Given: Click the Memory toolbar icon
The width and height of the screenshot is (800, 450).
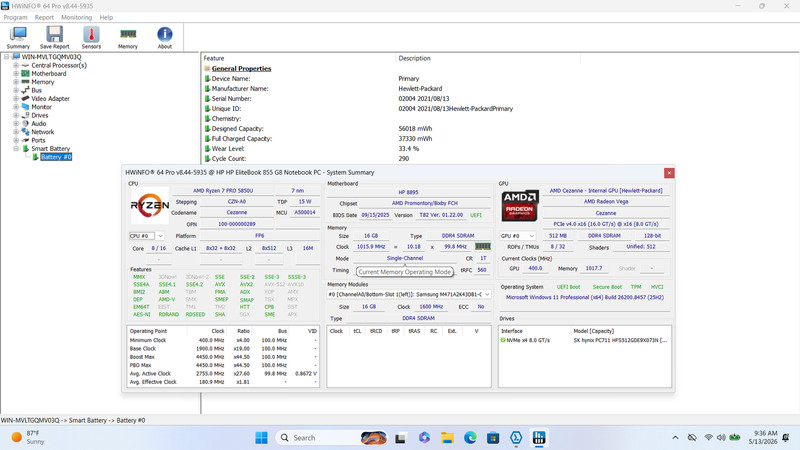Looking at the screenshot, I should 128,38.
